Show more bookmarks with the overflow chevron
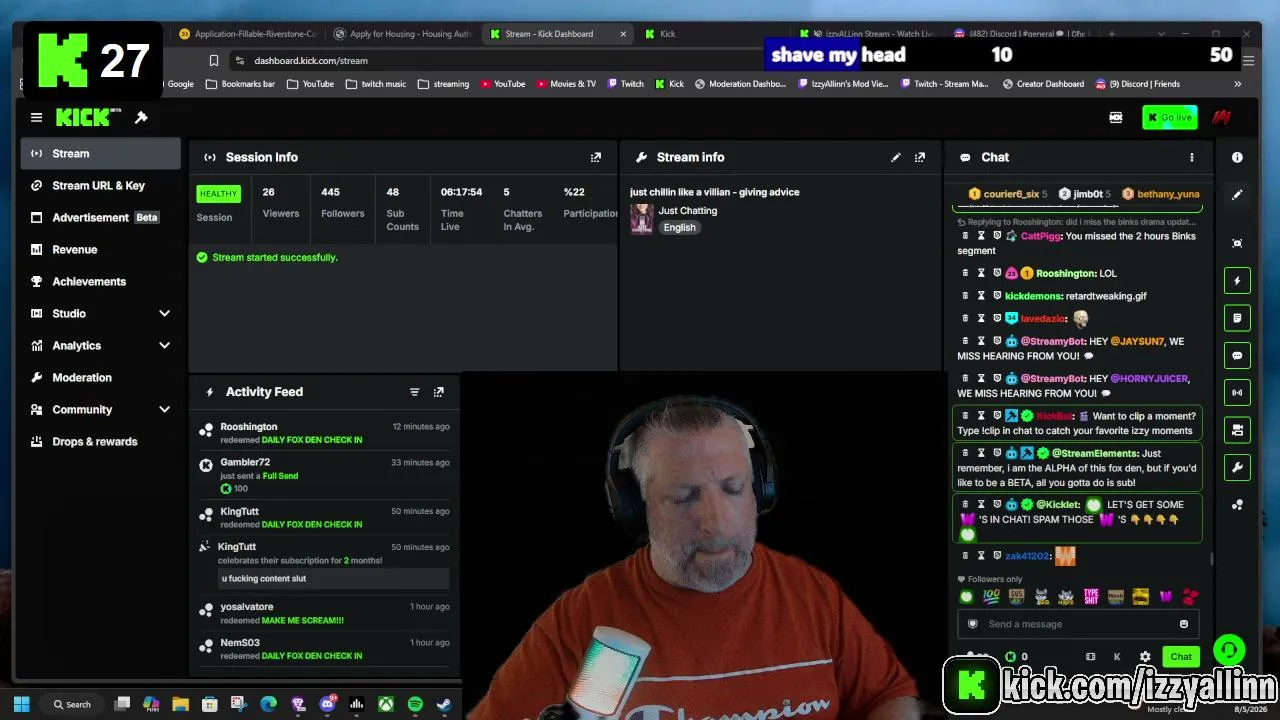Viewport: 1280px width, 720px height. point(1237,84)
